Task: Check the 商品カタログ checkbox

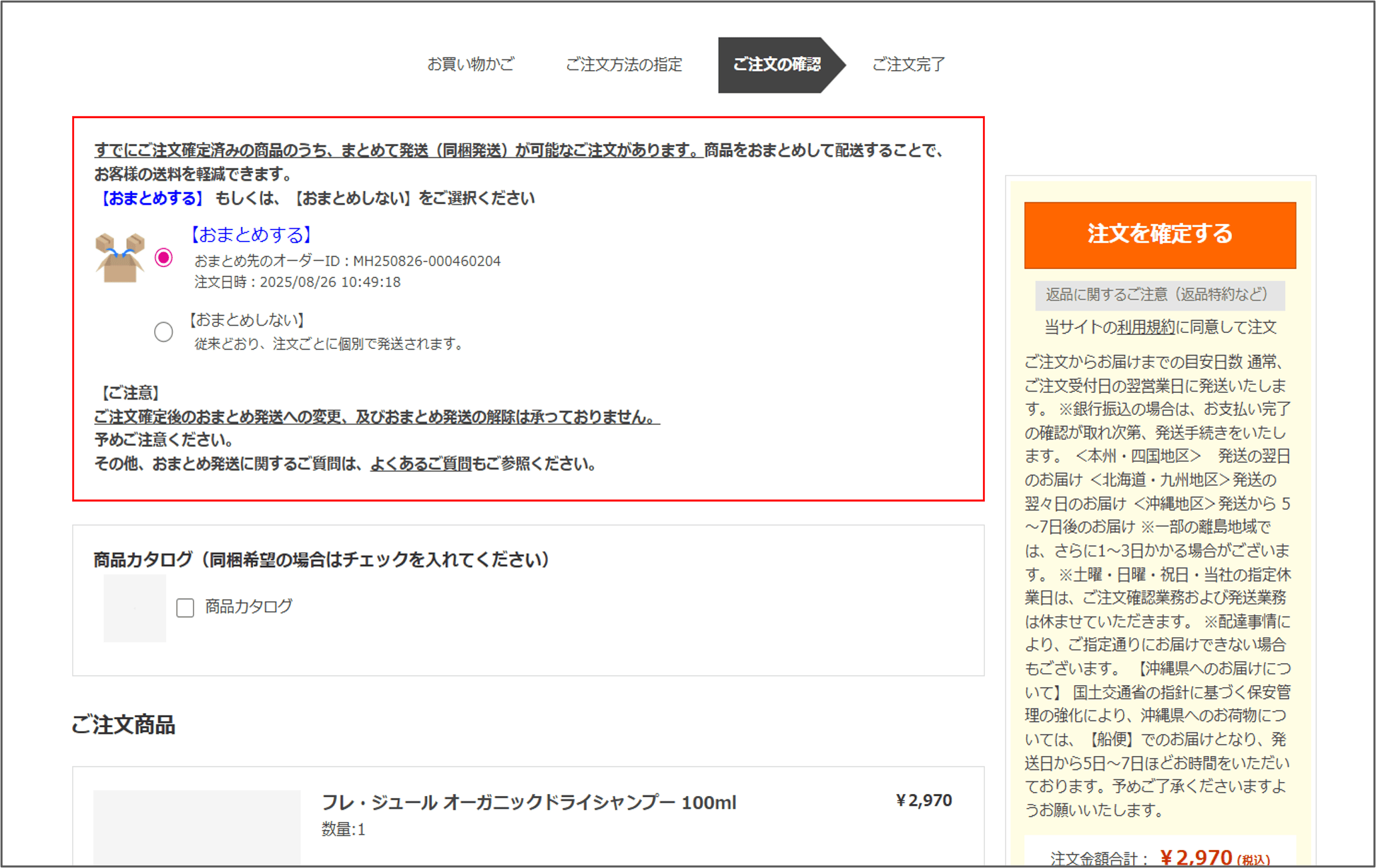Action: (185, 608)
